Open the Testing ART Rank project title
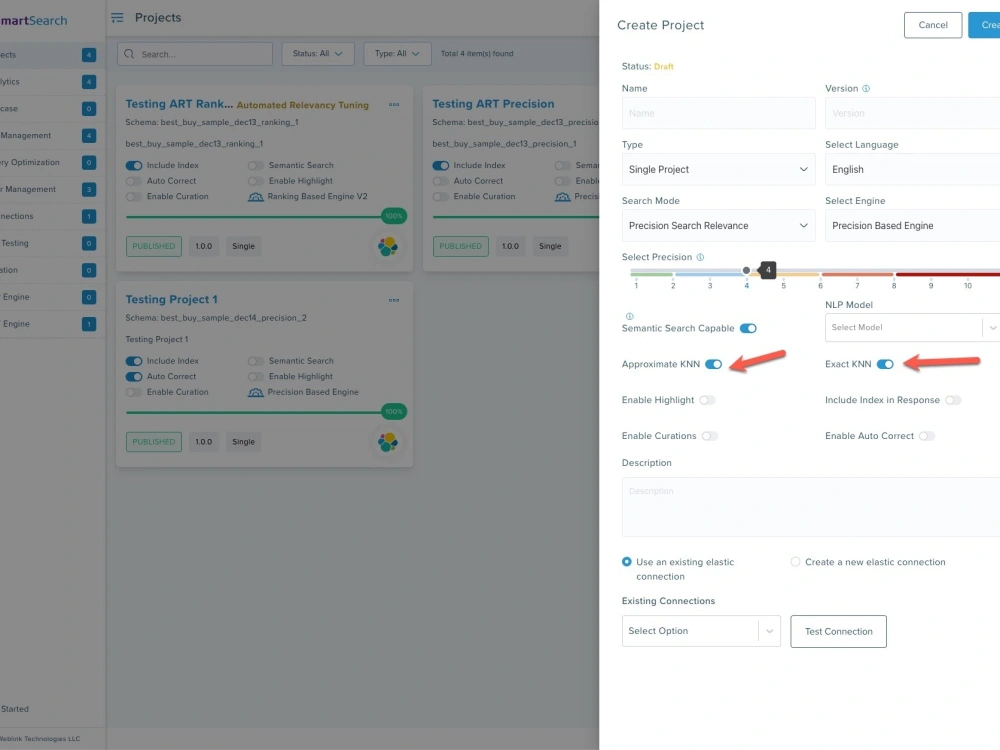Viewport: 1000px width, 750px height. coord(179,104)
